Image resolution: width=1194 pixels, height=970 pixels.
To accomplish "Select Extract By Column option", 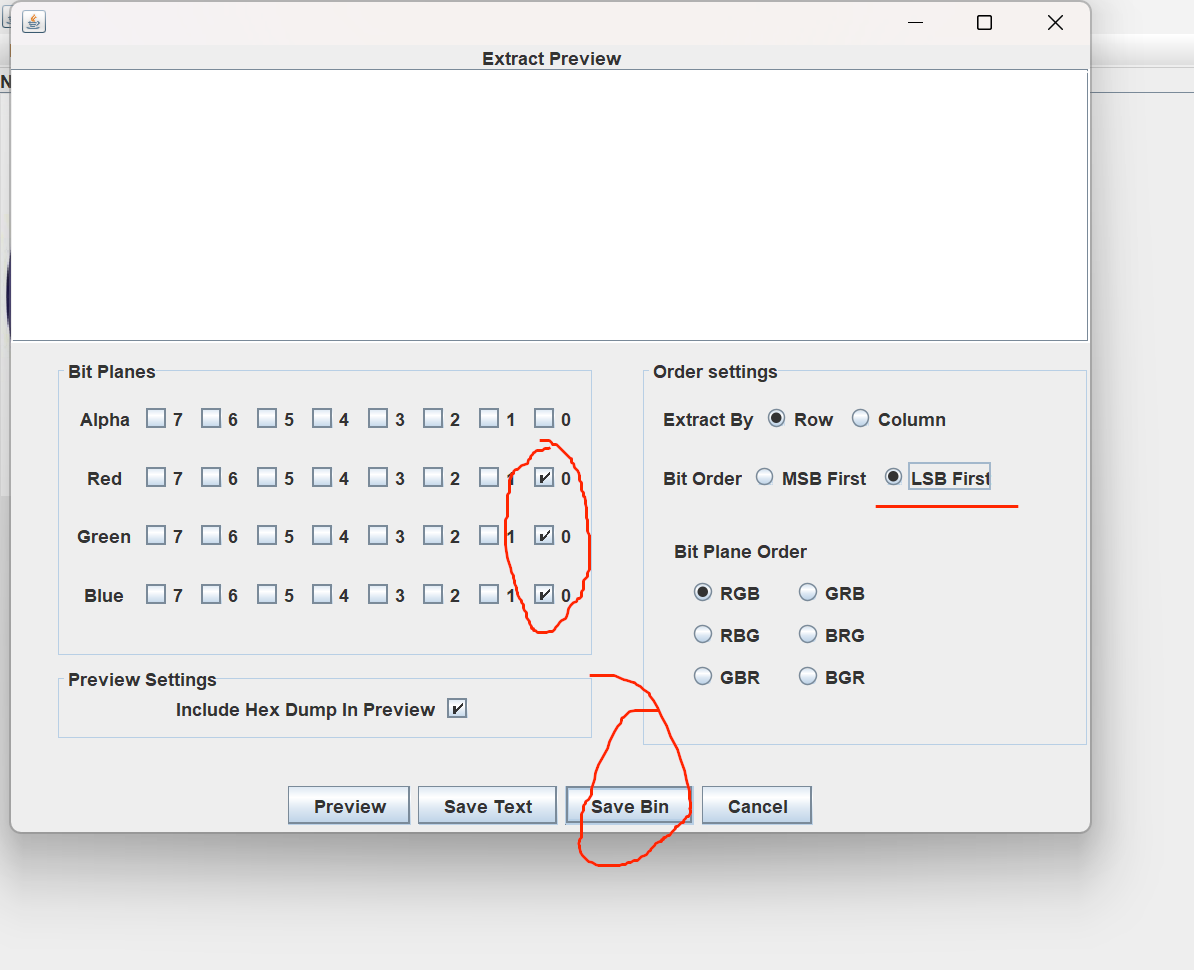I will (x=860, y=419).
